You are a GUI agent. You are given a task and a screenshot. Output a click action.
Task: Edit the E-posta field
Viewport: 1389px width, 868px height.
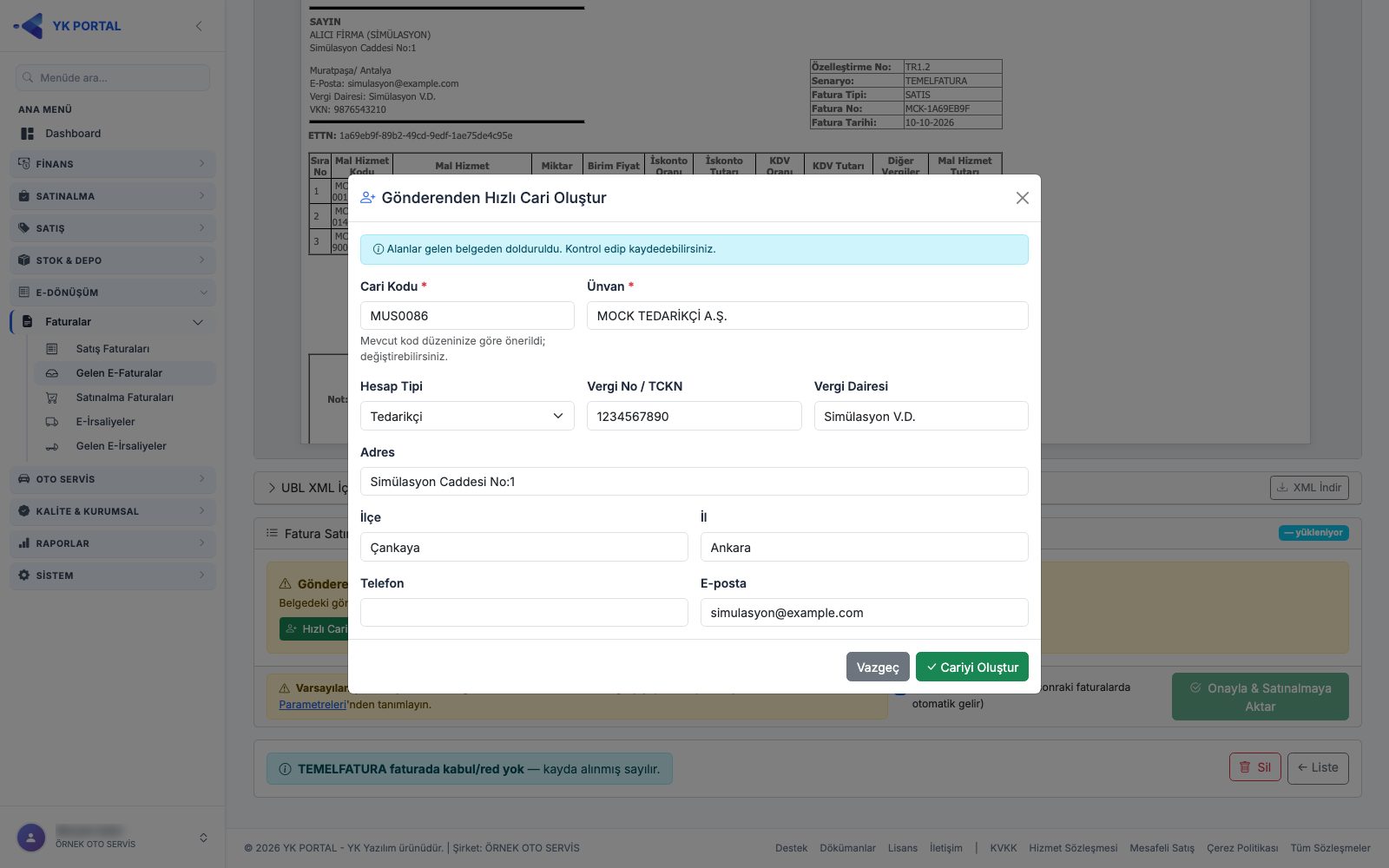(865, 613)
